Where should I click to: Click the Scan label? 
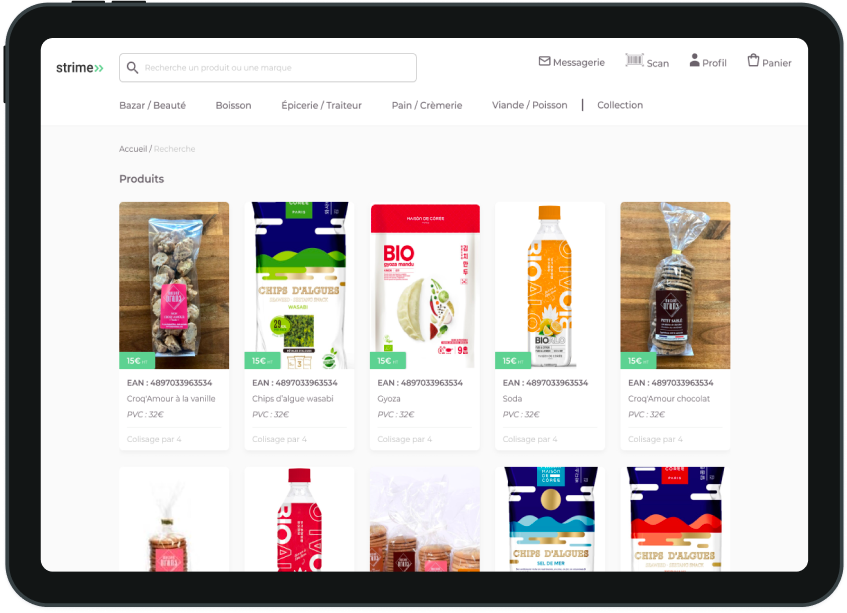(658, 64)
